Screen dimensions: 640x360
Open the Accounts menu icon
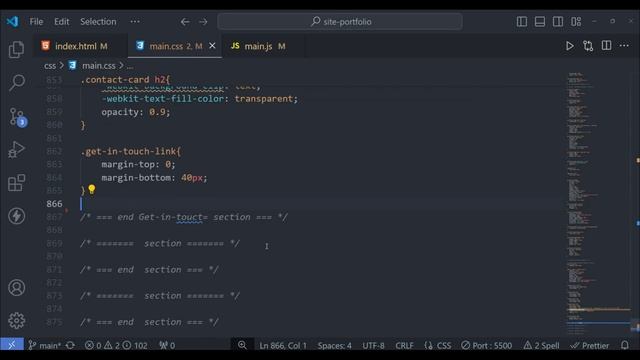pos(16,288)
